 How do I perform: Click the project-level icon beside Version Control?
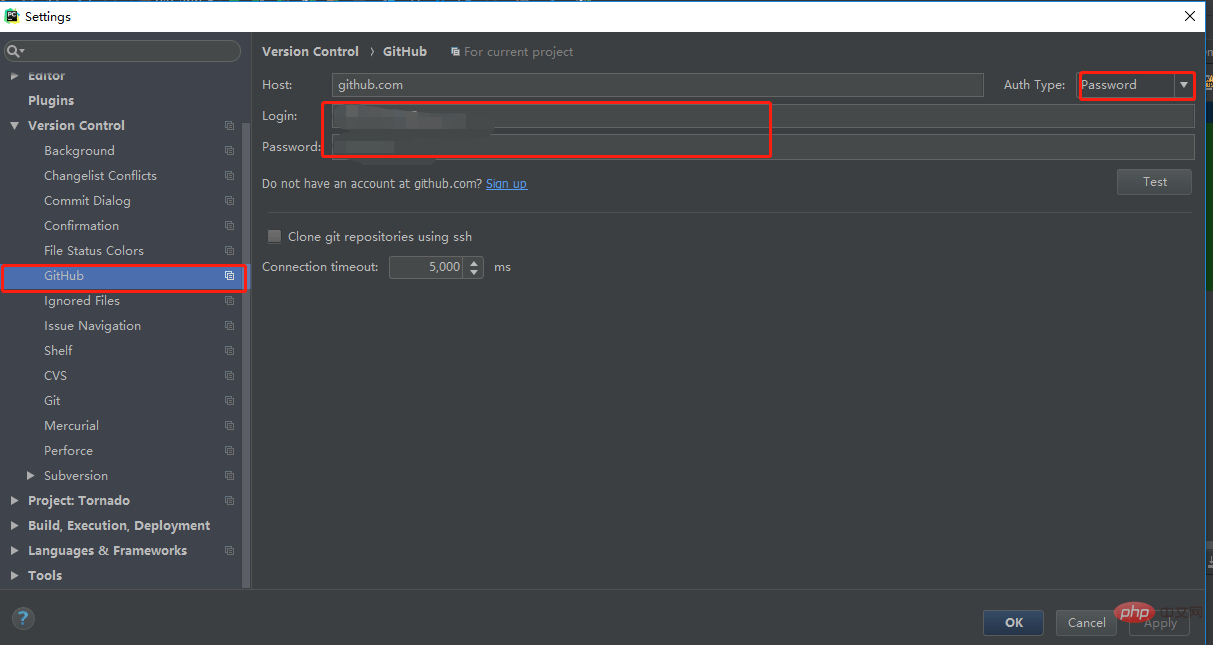click(229, 126)
